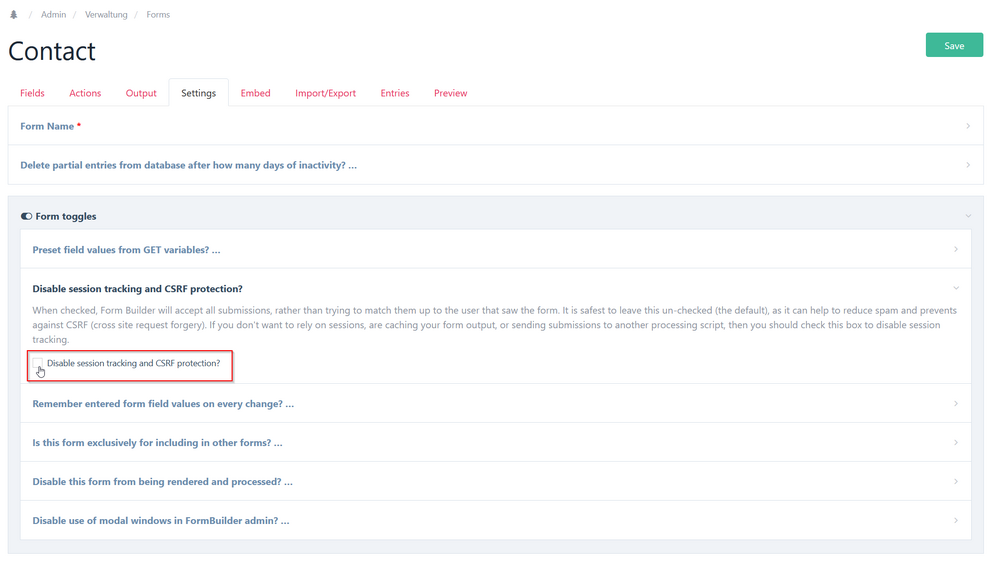Go to Forms breadcrumb link
The height and width of the screenshot is (561, 1000).
158,15
